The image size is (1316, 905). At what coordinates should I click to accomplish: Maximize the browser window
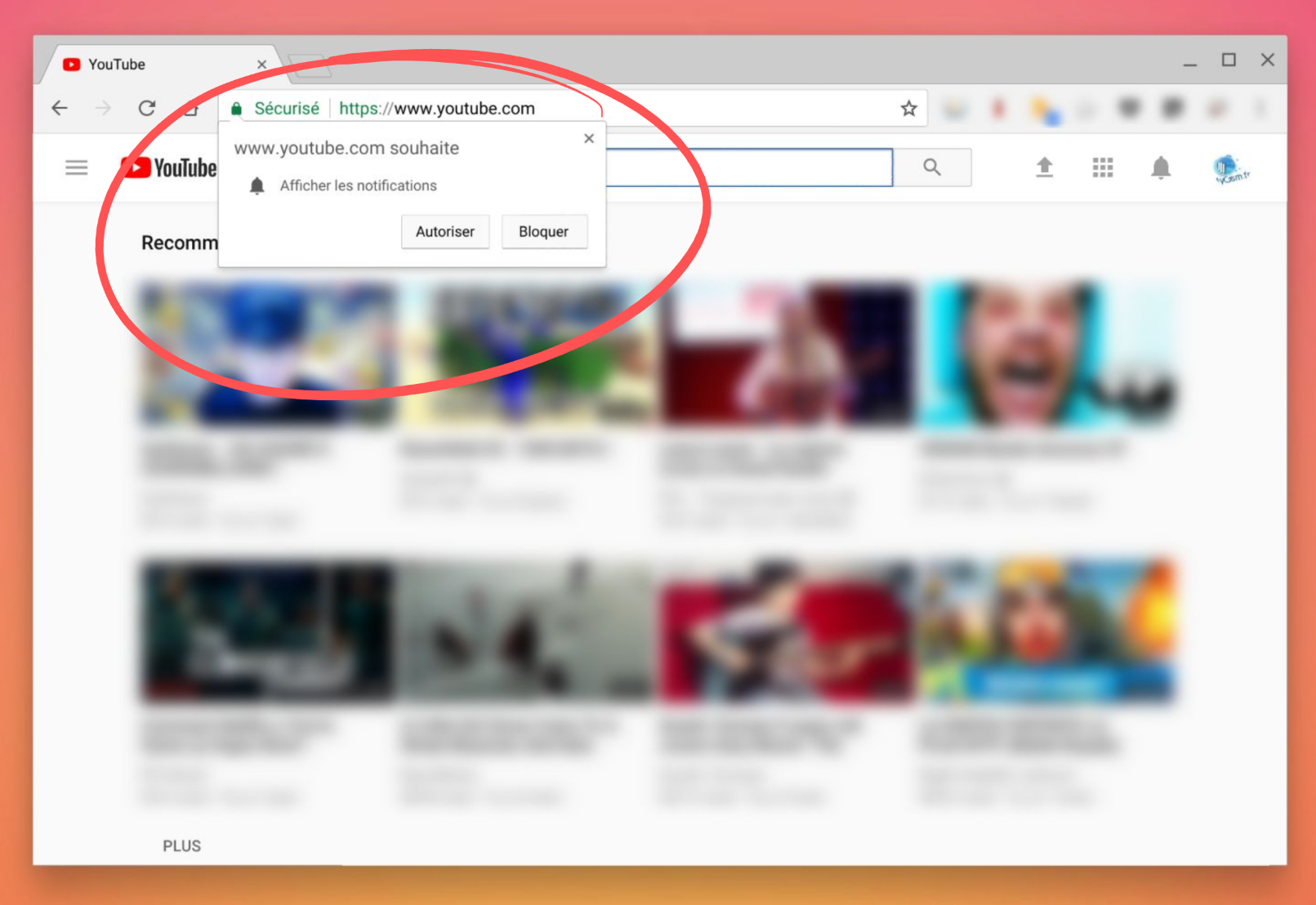1229,60
